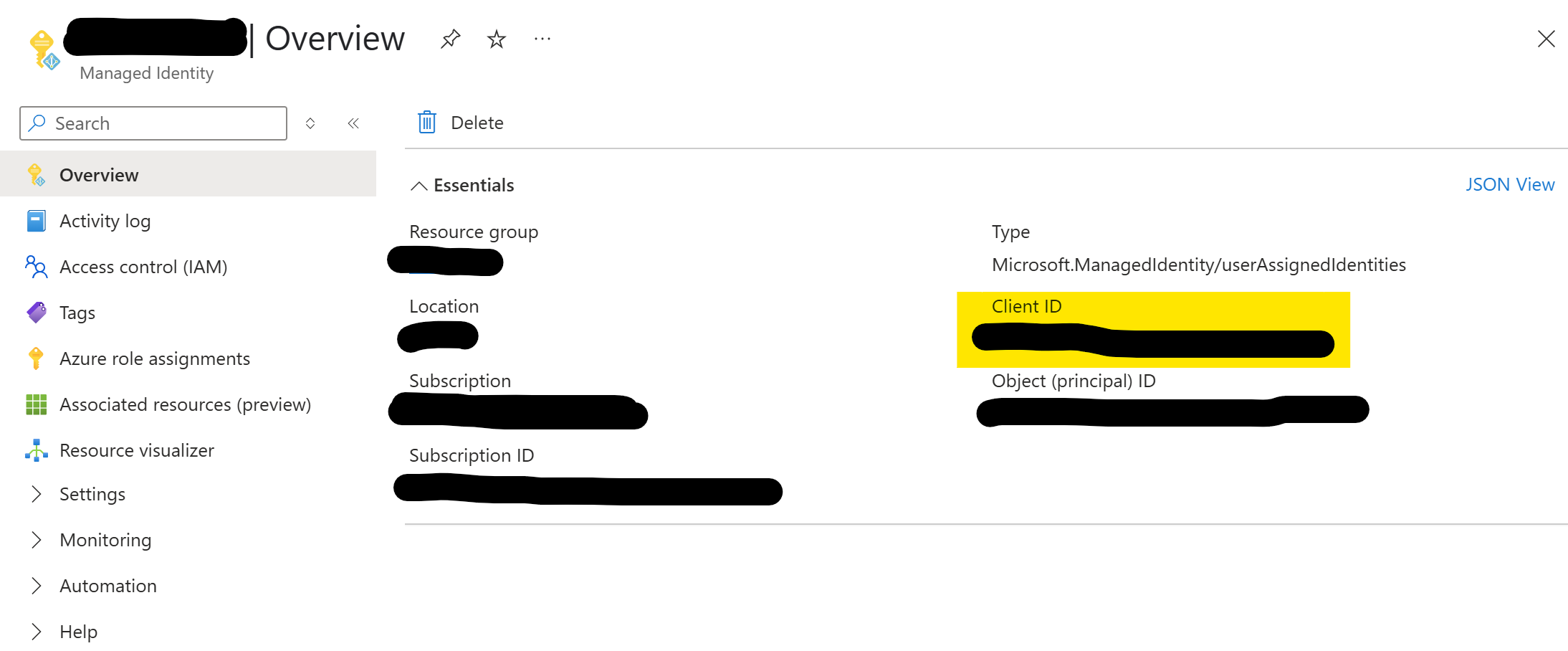Click the Client ID label

pos(1026,306)
